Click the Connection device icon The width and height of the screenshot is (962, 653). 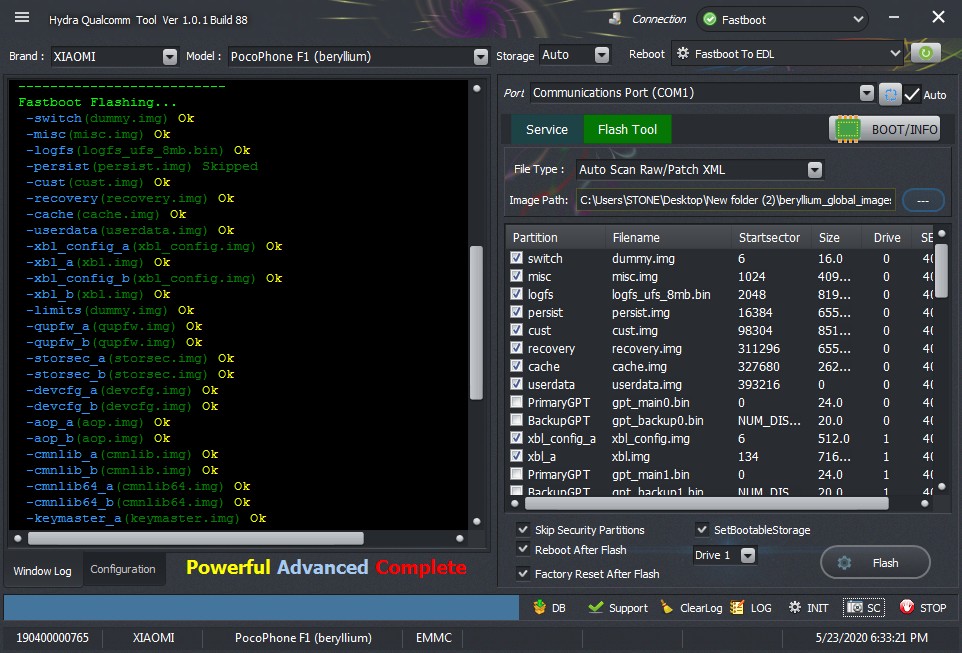[x=615, y=19]
